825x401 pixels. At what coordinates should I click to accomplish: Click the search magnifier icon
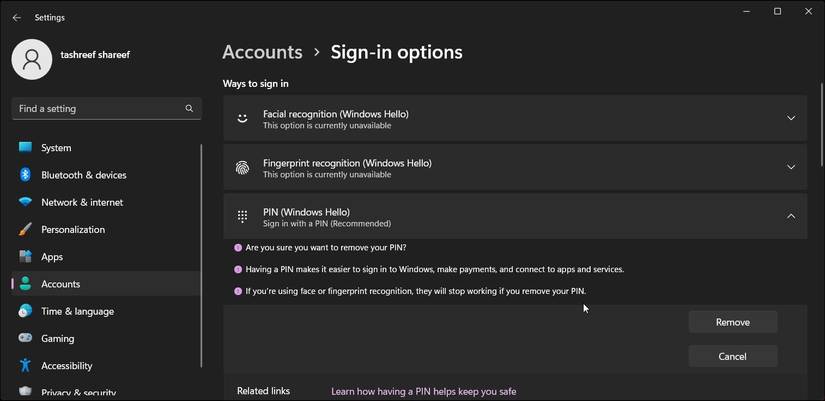click(189, 108)
